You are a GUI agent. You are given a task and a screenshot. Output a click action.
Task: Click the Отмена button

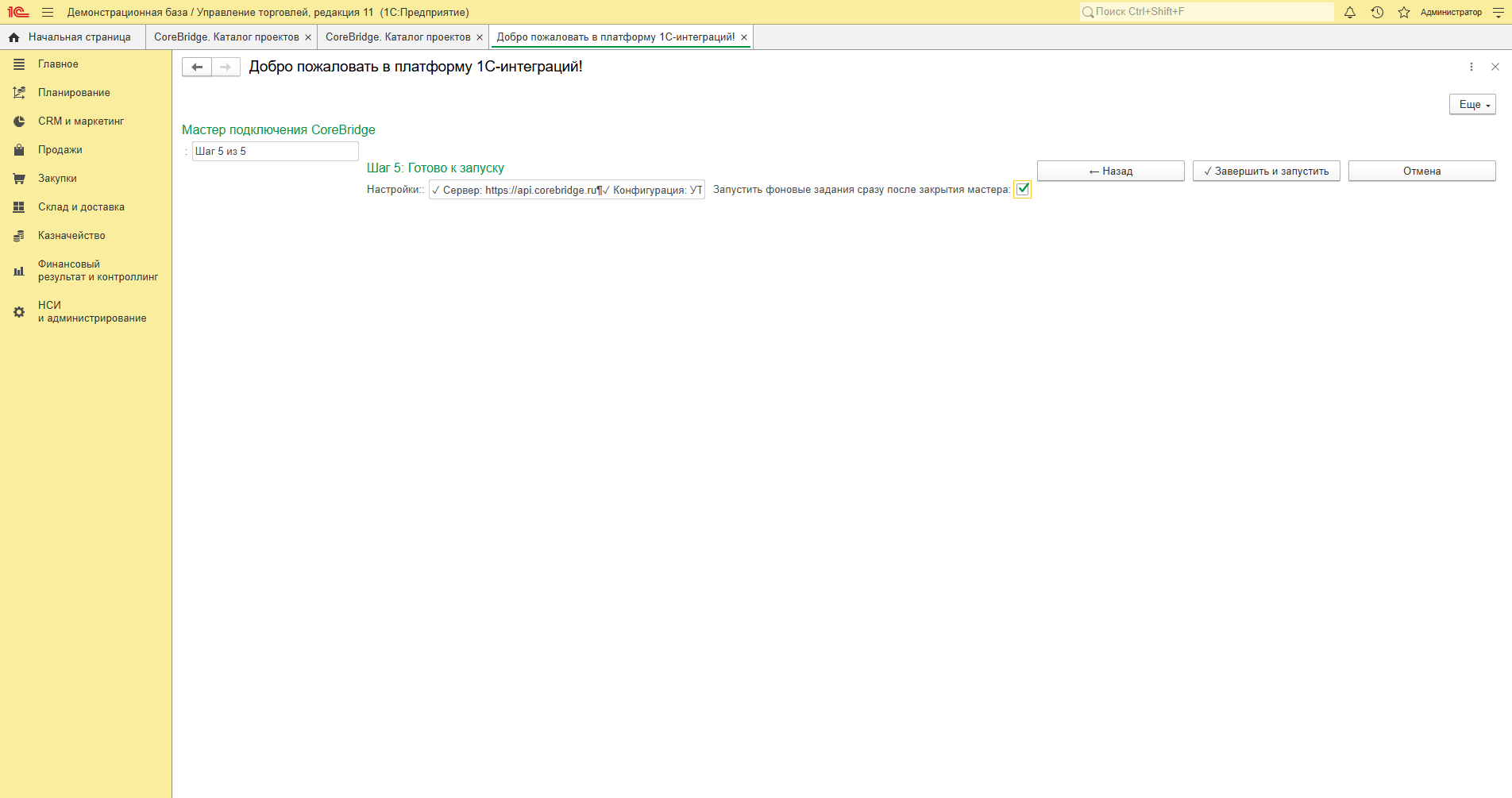click(x=1421, y=171)
